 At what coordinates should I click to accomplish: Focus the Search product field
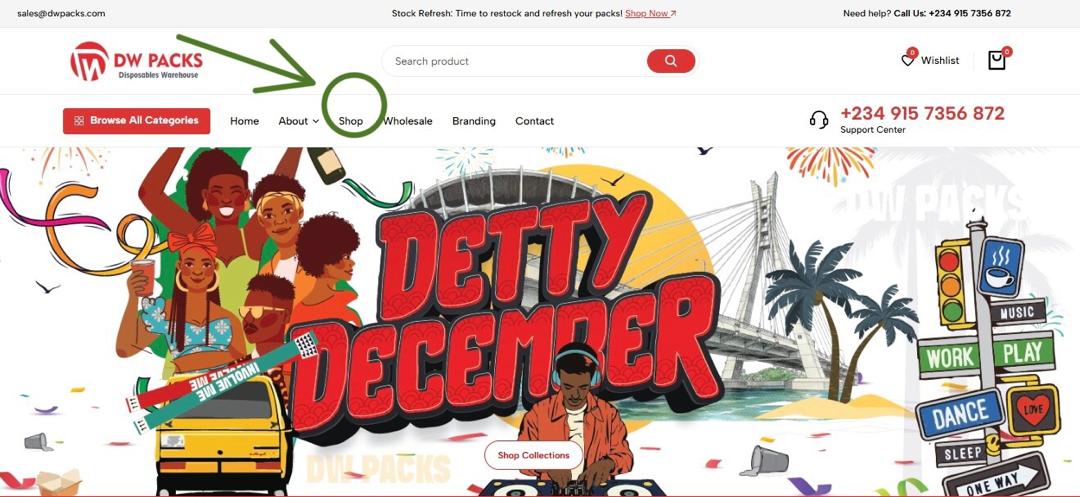pyautogui.click(x=513, y=61)
